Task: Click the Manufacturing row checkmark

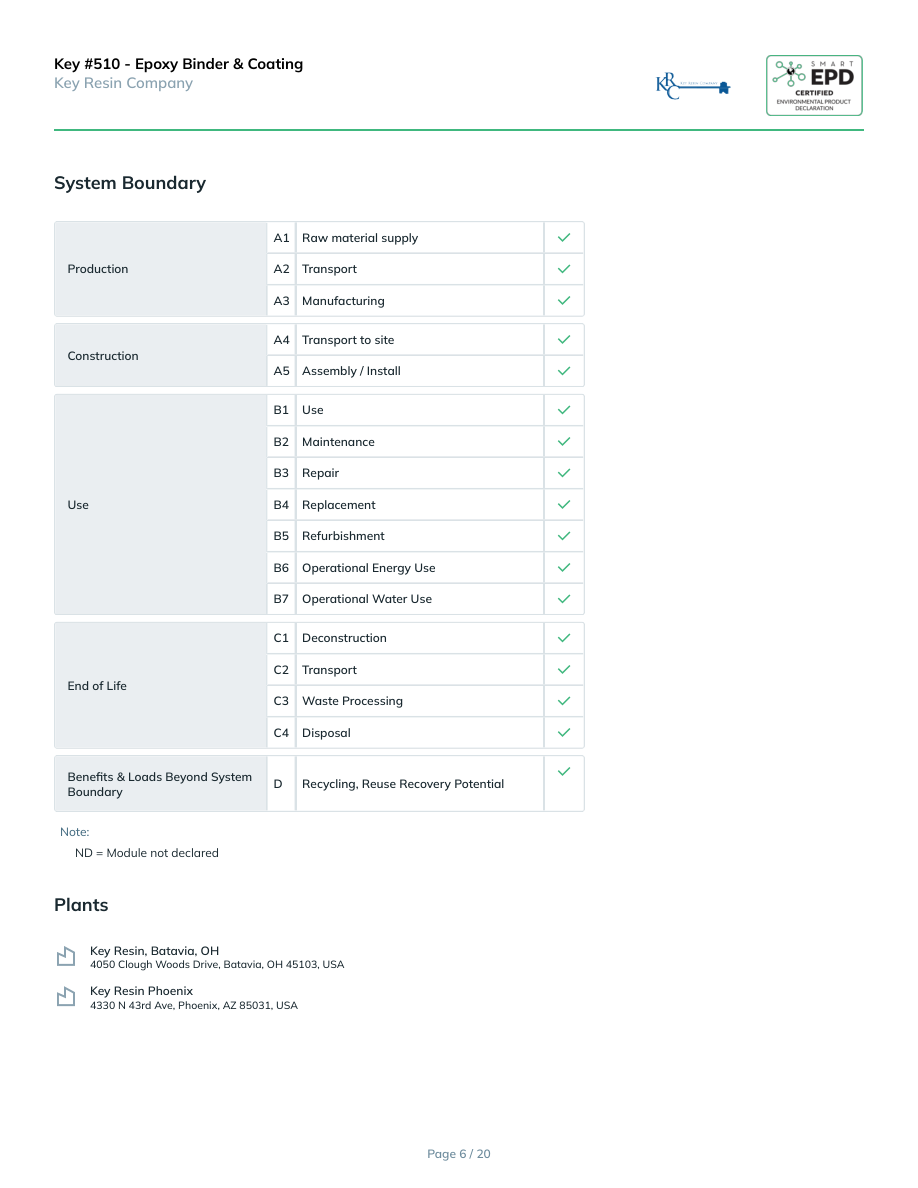Action: click(564, 301)
